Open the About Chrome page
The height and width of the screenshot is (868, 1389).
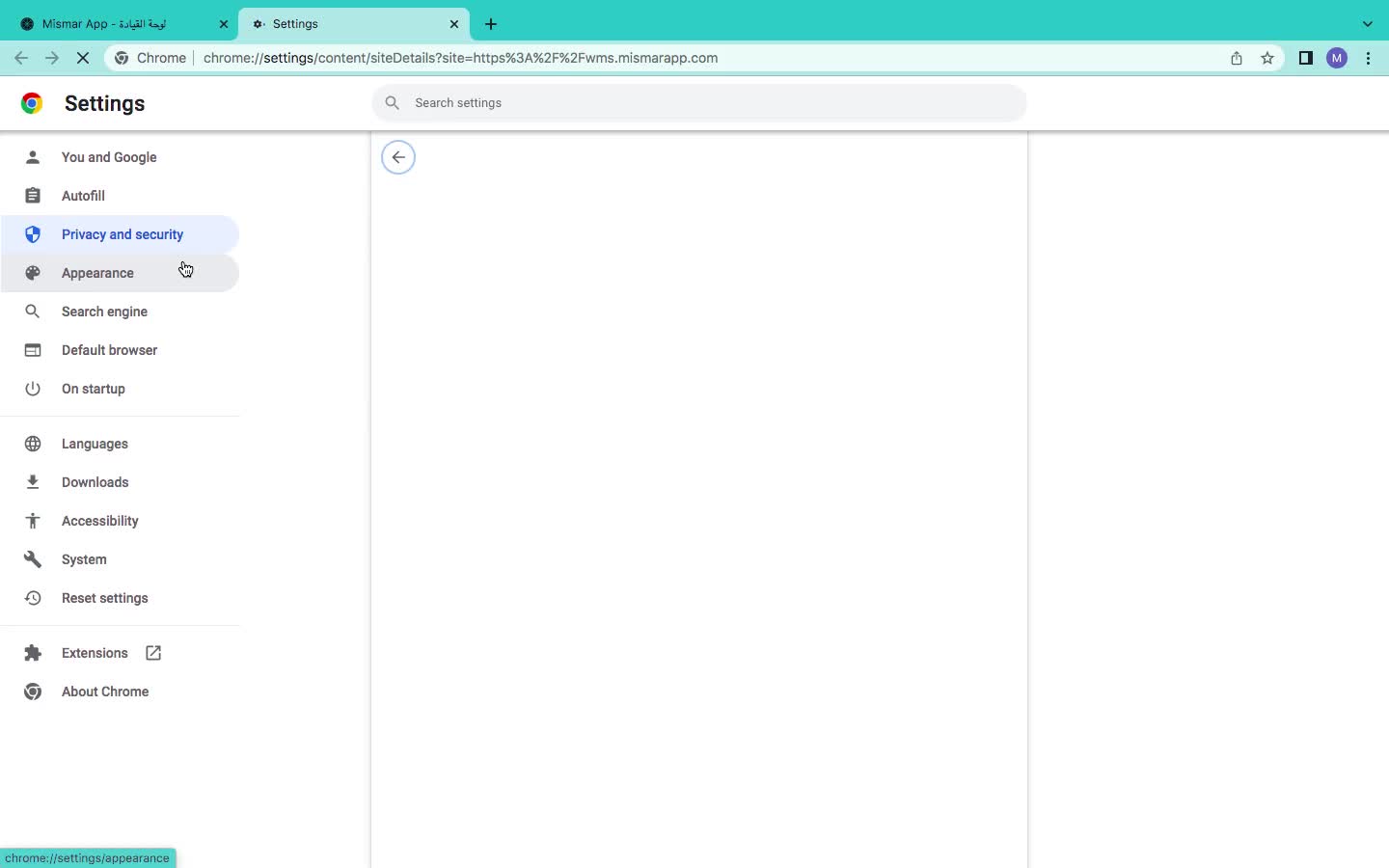tap(104, 692)
